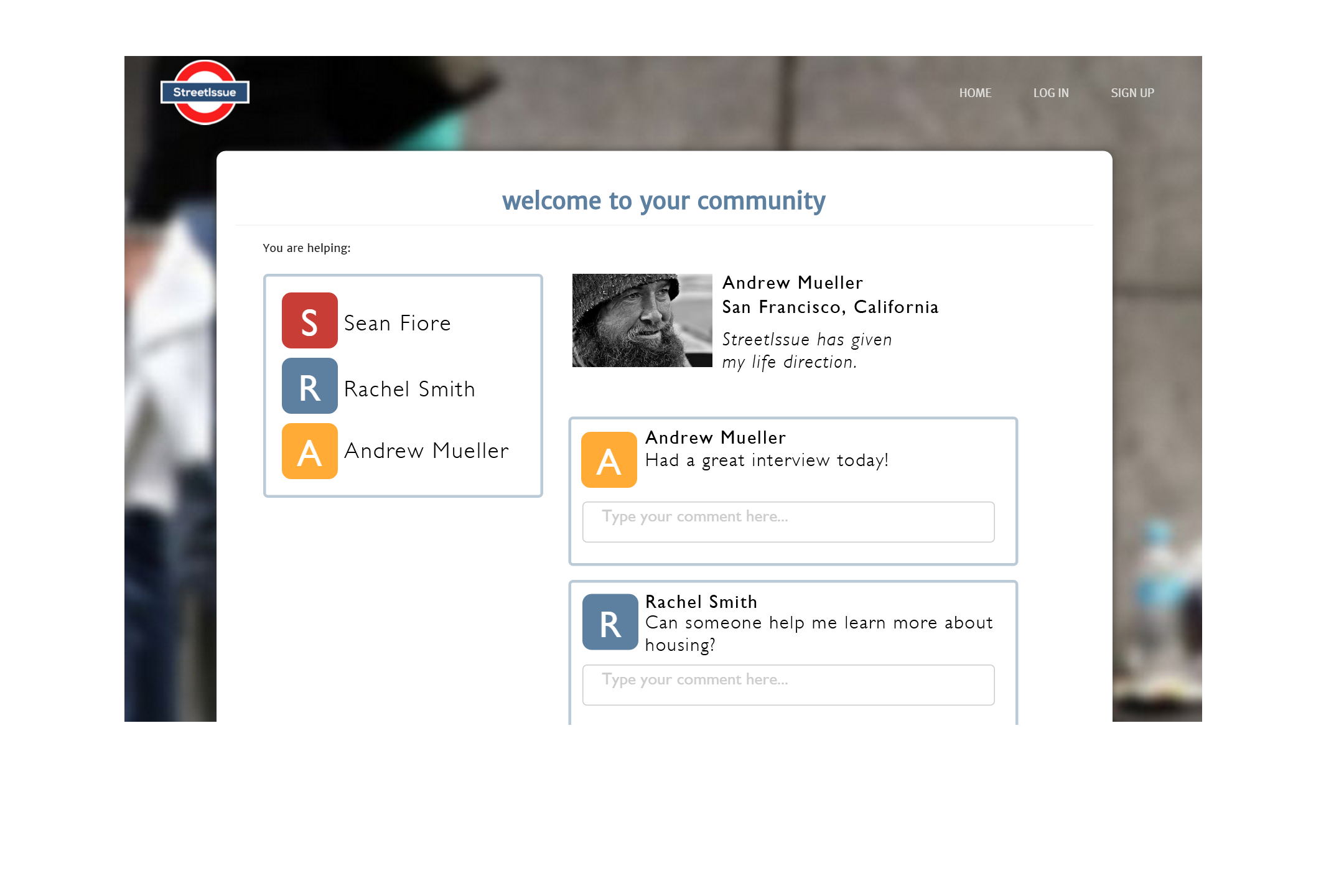1344x896 pixels.
Task: Click the blue R avatar in the helping list
Action: (309, 386)
